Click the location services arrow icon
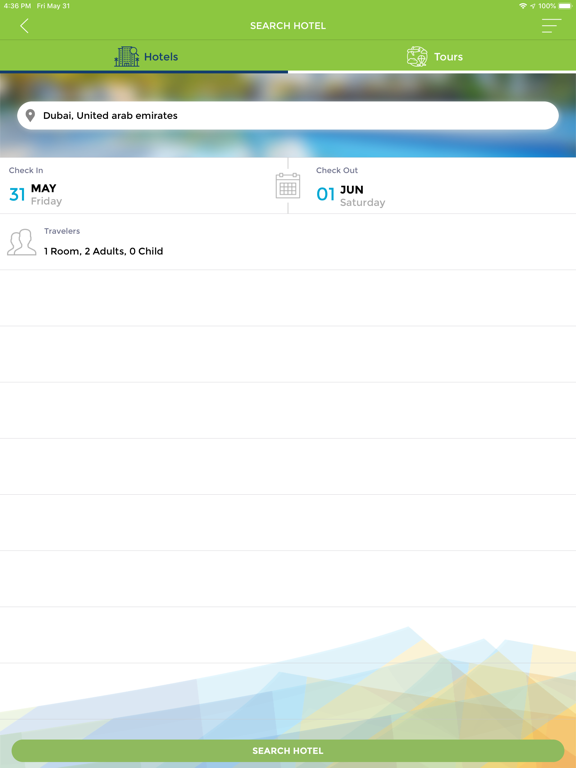The image size is (576, 768). 532,6
